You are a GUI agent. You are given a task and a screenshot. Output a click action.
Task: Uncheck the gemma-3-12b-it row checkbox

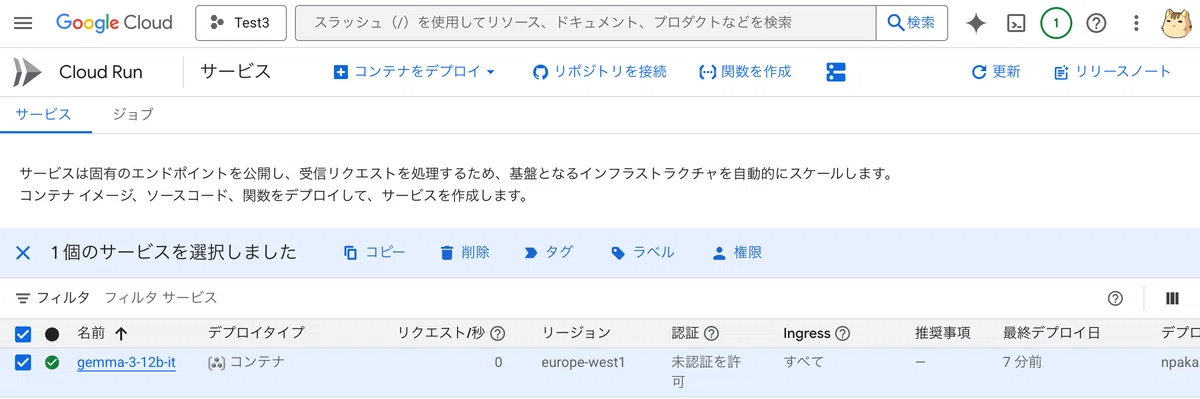click(23, 362)
